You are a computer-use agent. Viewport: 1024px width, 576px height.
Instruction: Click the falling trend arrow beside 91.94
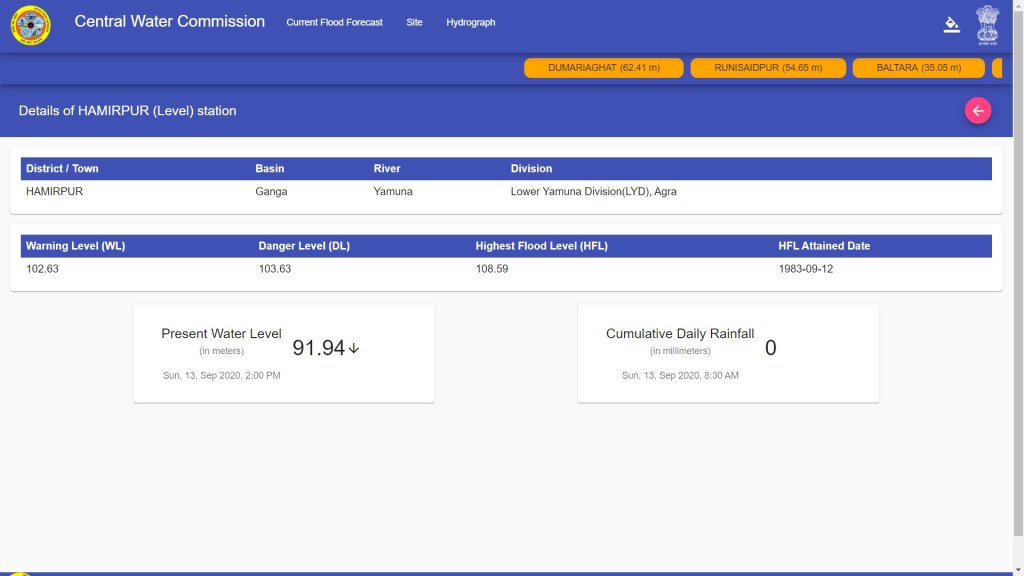(354, 348)
